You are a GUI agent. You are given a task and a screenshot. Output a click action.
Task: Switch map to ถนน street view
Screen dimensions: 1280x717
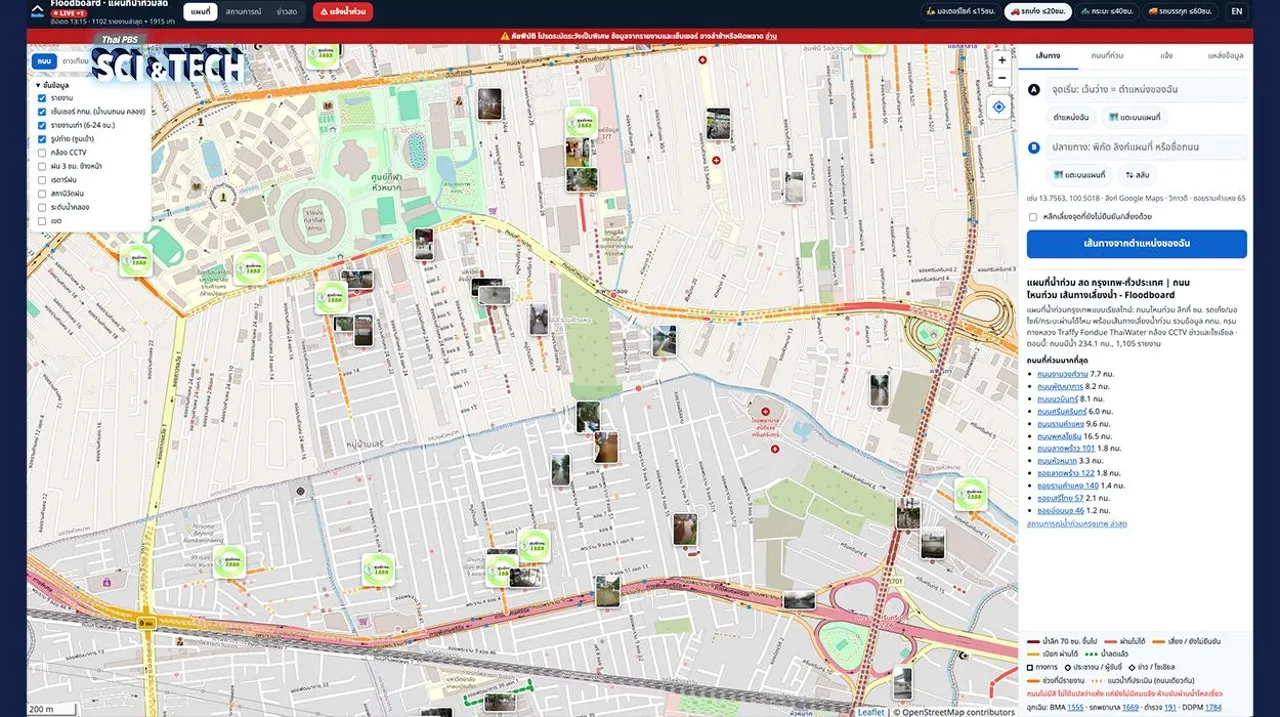(44, 61)
